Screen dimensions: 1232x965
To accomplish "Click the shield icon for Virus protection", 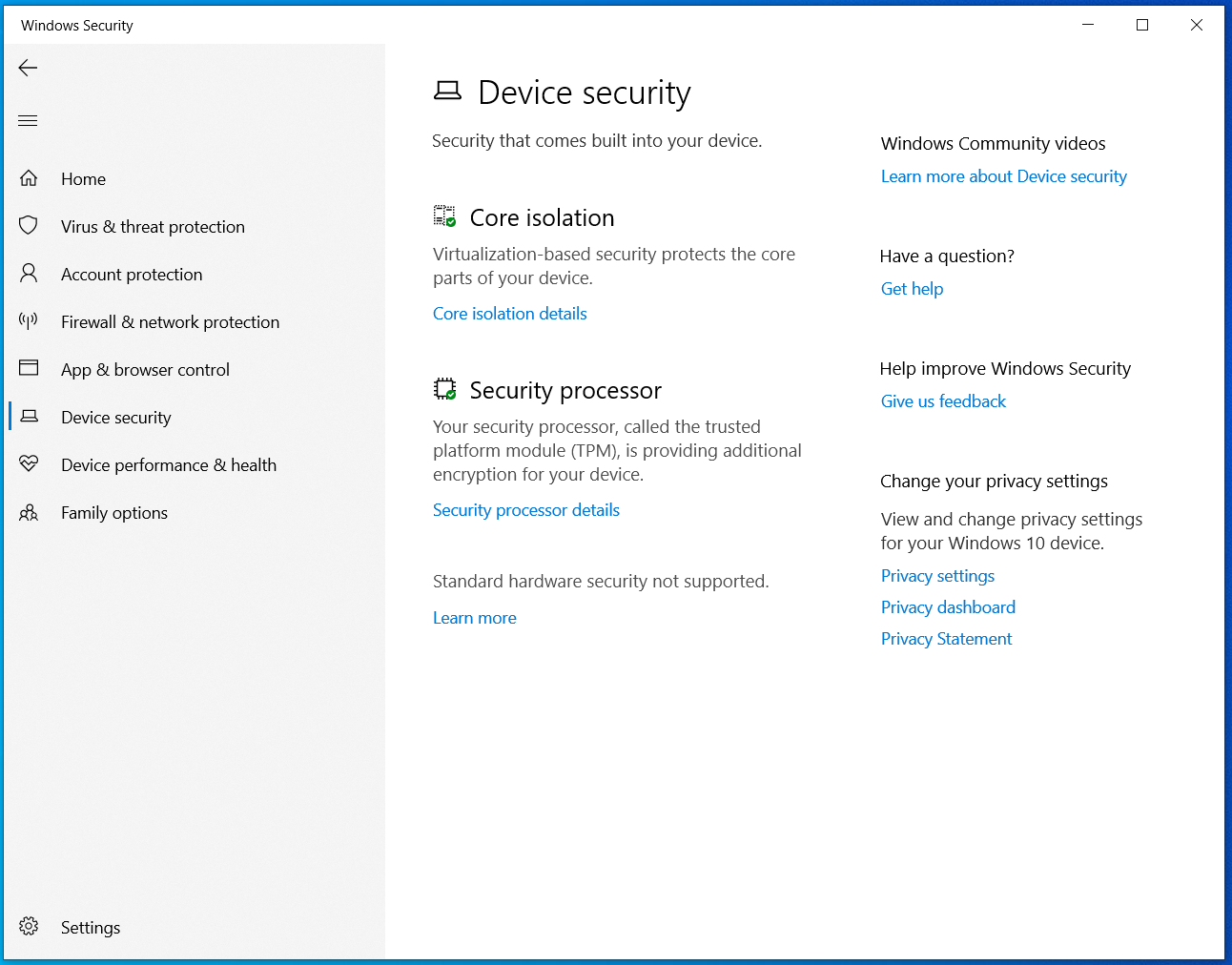I will tap(29, 226).
